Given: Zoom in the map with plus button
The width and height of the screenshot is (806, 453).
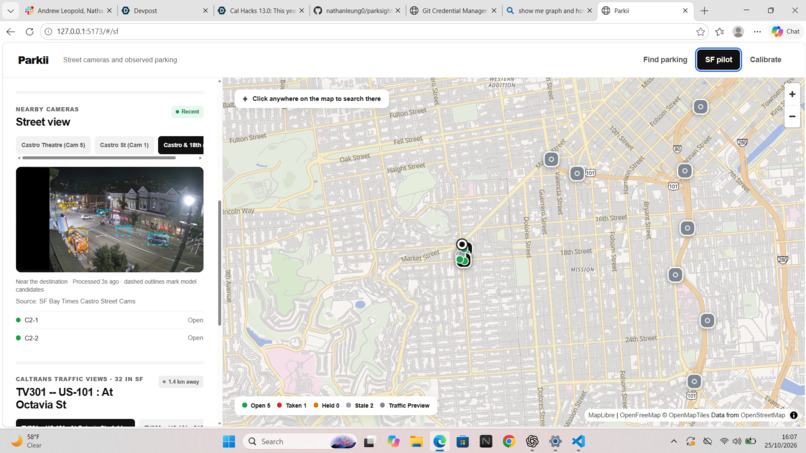Looking at the screenshot, I should 792,94.
